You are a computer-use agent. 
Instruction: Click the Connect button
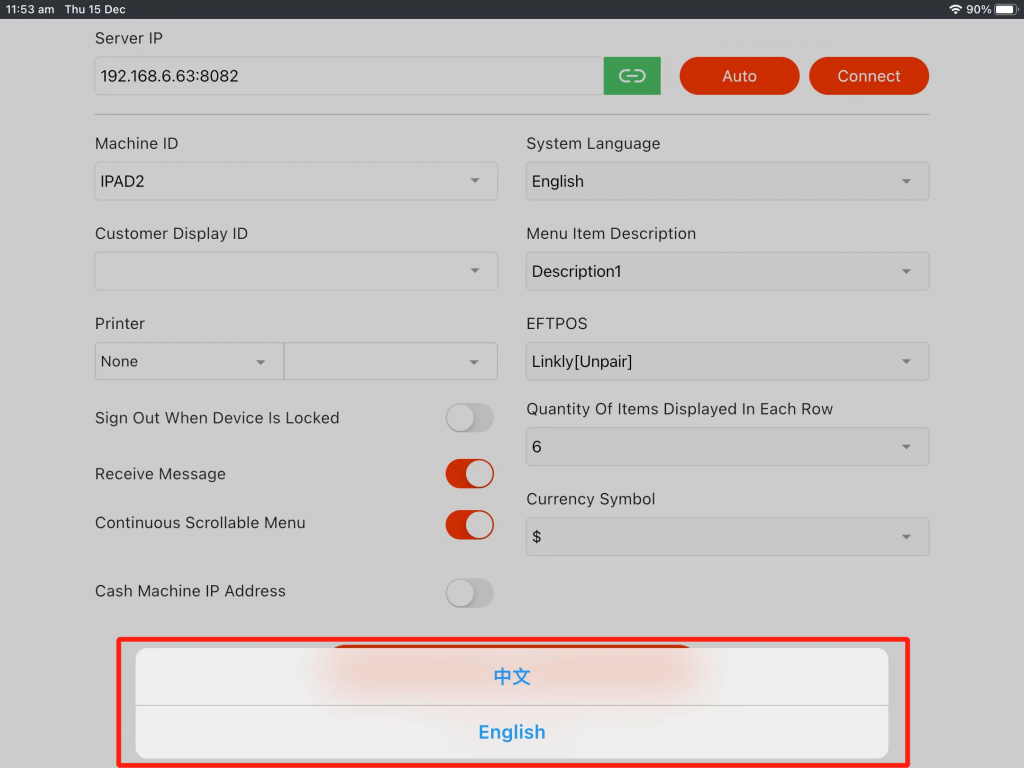(868, 76)
